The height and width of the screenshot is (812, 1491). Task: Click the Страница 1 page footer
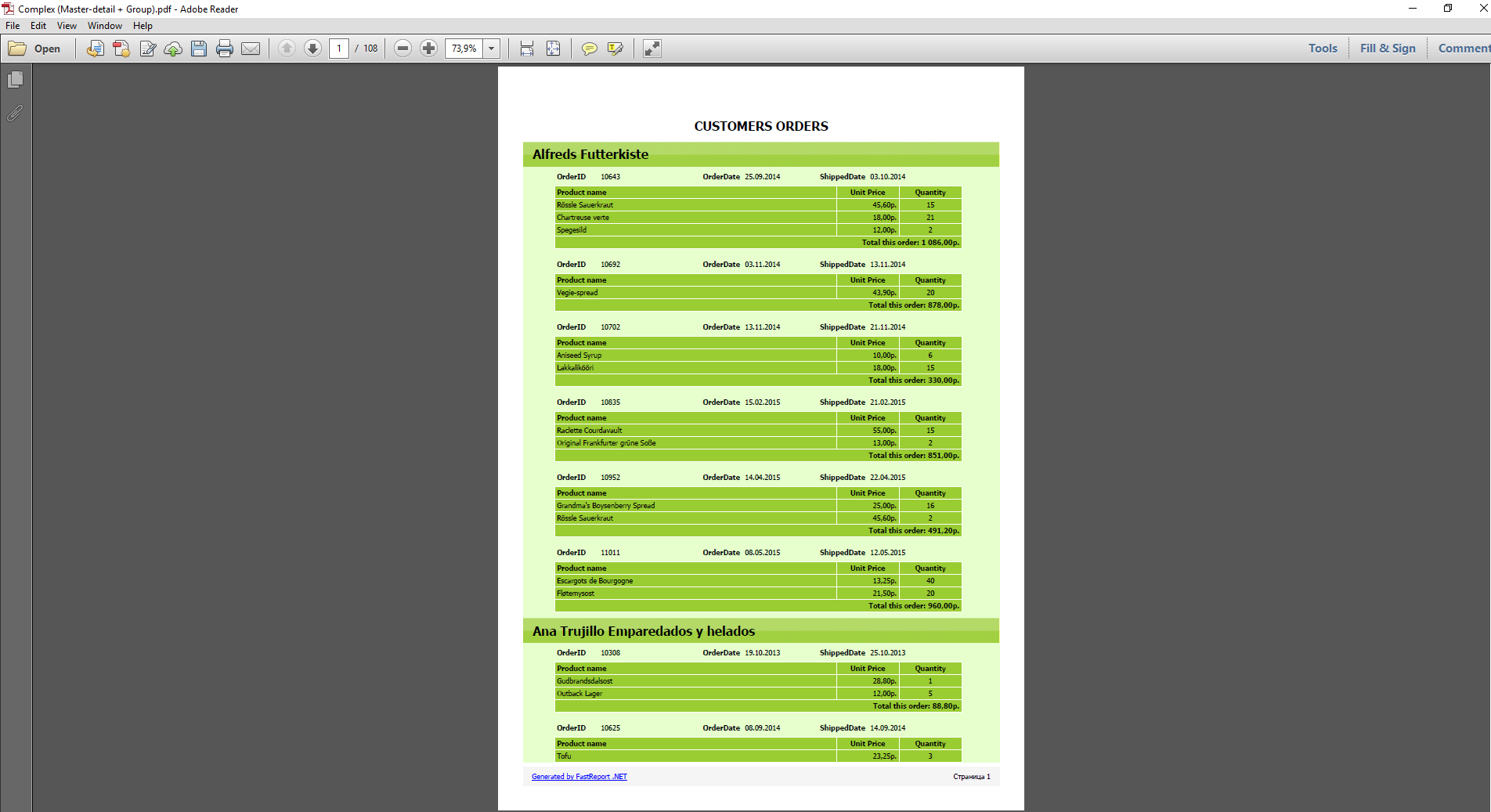click(x=972, y=777)
